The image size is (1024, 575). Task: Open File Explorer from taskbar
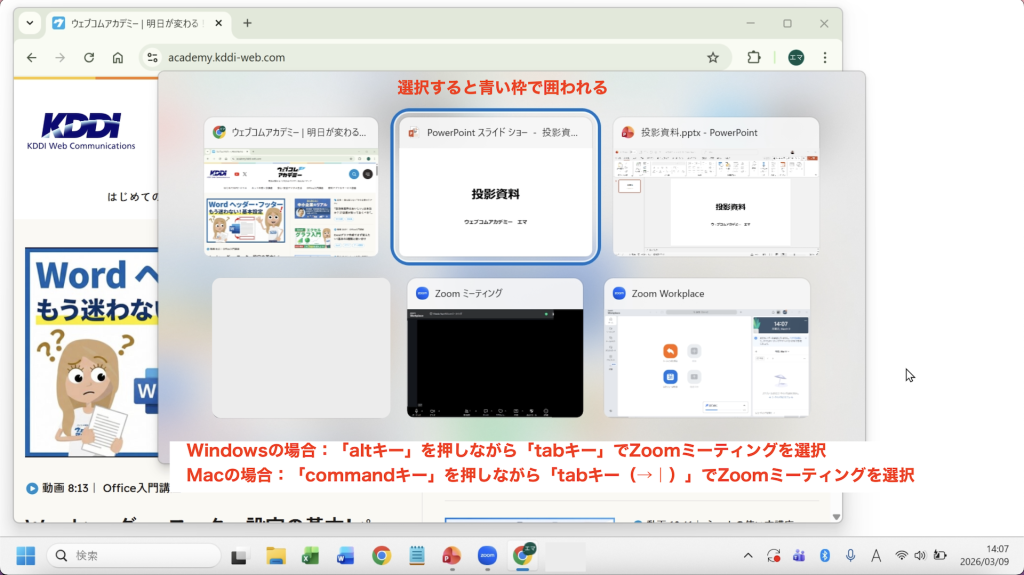(x=276, y=556)
